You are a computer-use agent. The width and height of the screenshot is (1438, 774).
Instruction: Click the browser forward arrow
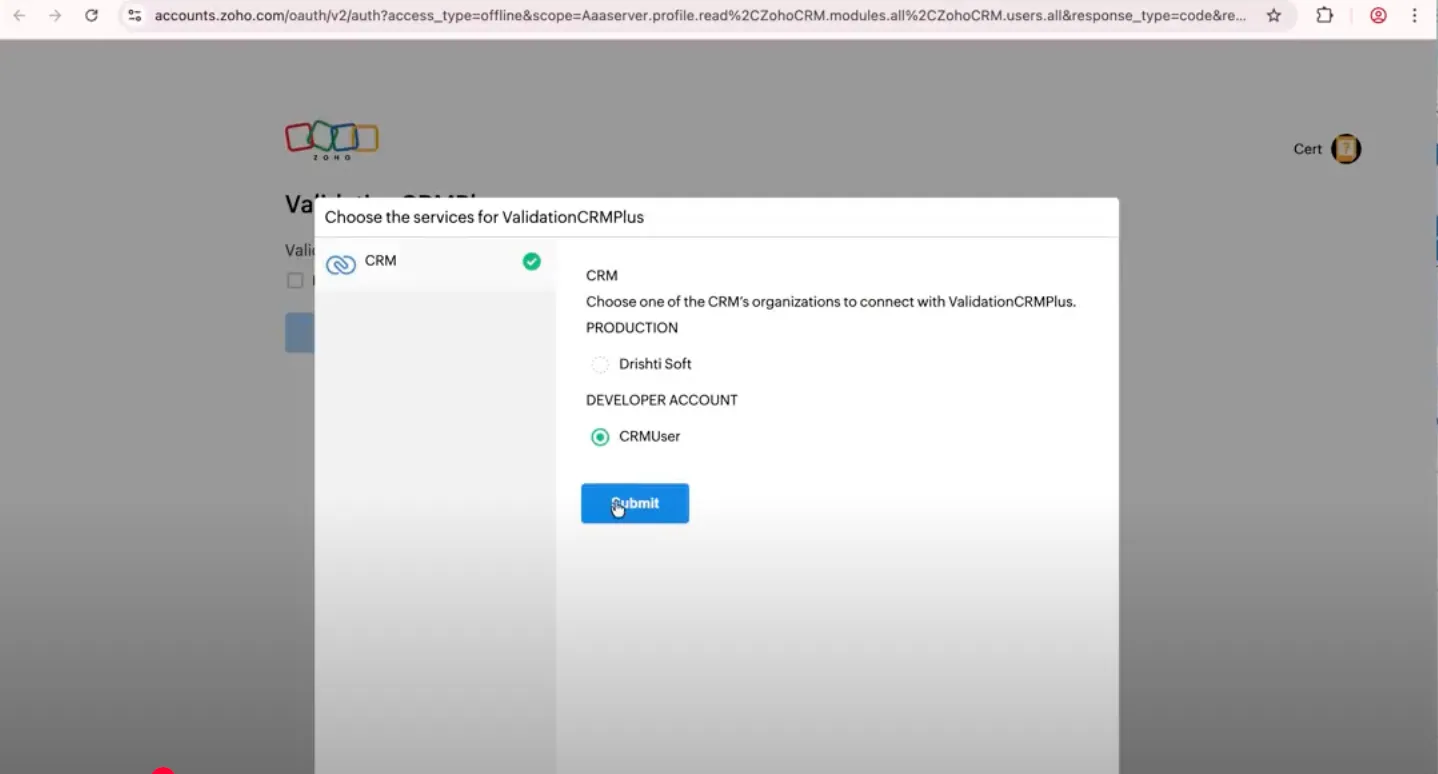55,16
